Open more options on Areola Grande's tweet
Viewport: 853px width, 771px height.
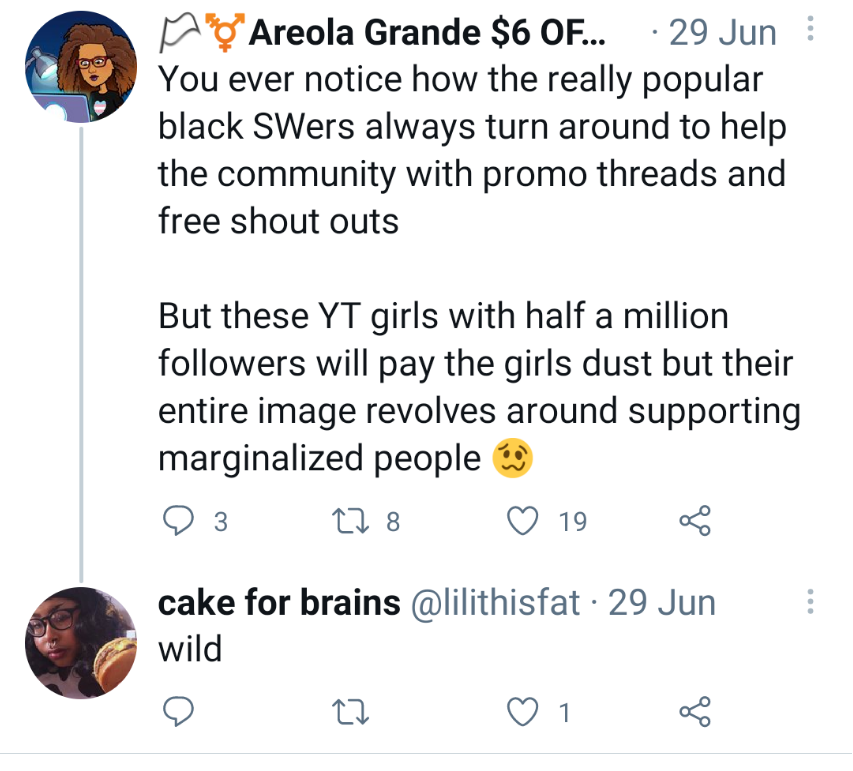(x=810, y=33)
